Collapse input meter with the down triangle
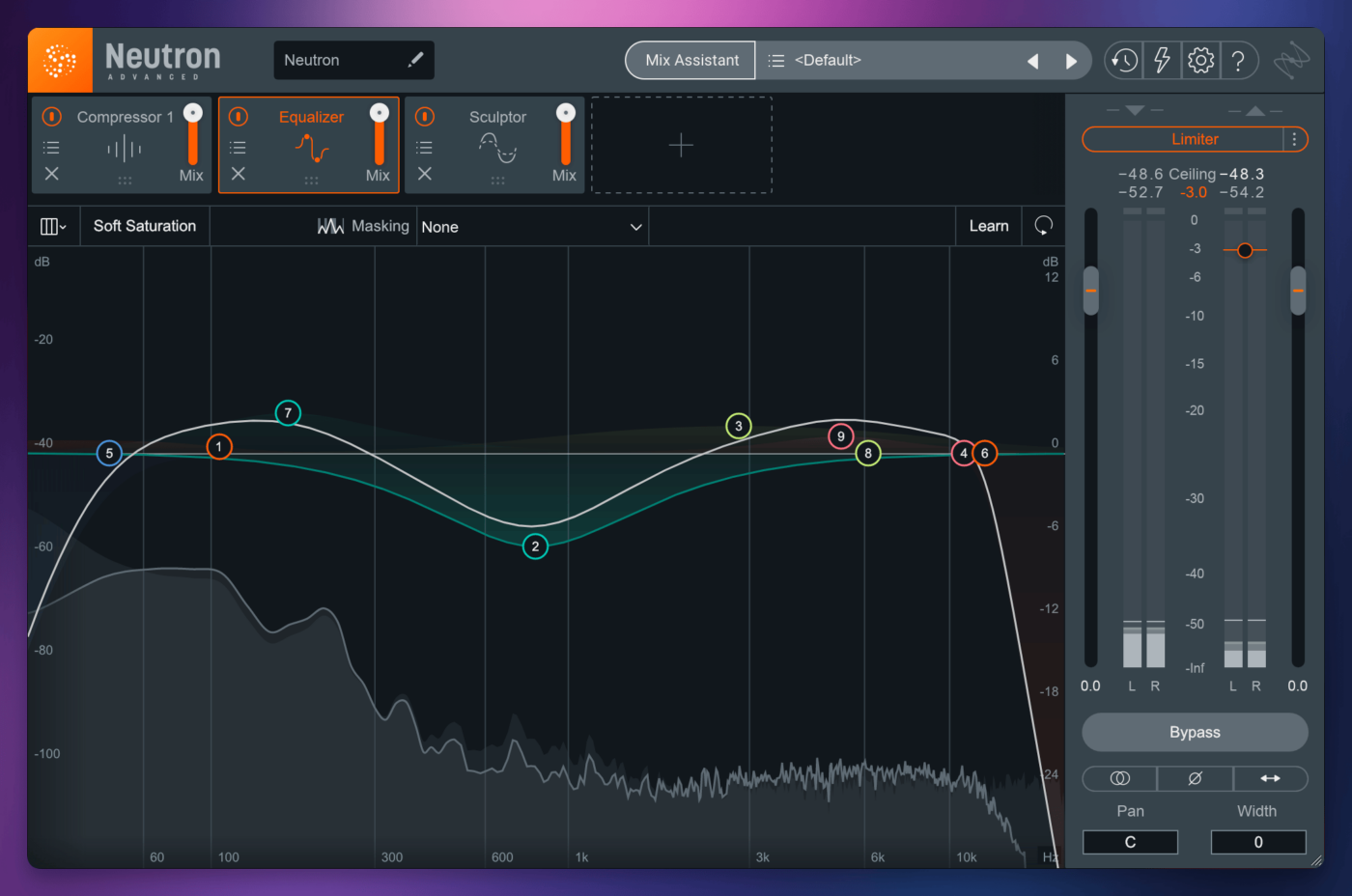The height and width of the screenshot is (896, 1352). point(1135,110)
